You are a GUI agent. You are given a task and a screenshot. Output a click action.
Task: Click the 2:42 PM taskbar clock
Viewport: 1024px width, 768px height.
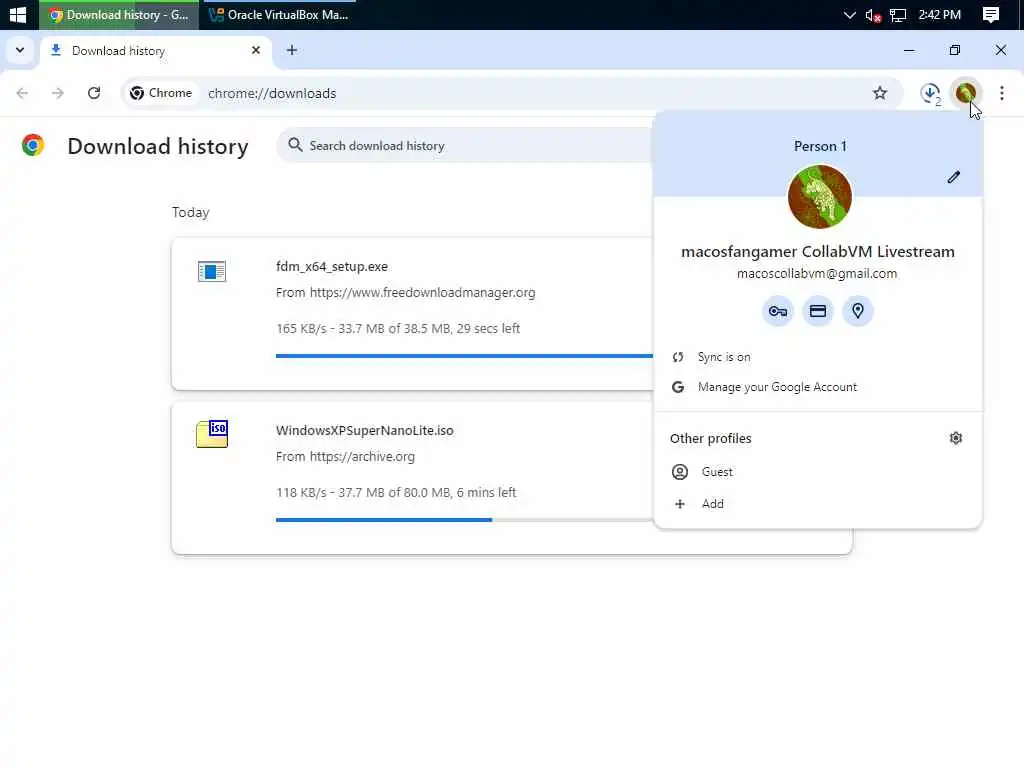(940, 14)
